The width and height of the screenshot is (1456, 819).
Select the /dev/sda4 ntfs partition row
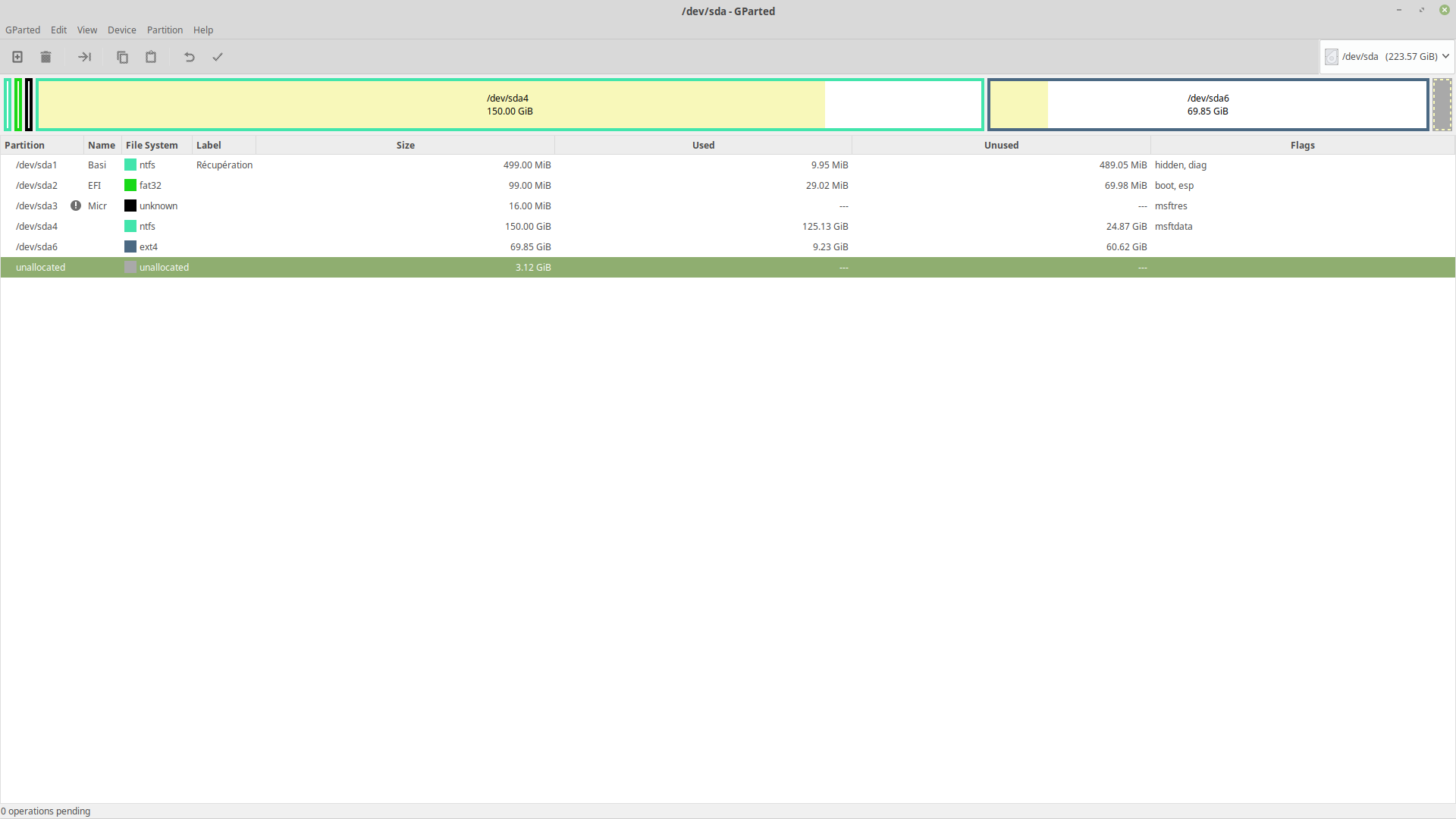click(303, 226)
